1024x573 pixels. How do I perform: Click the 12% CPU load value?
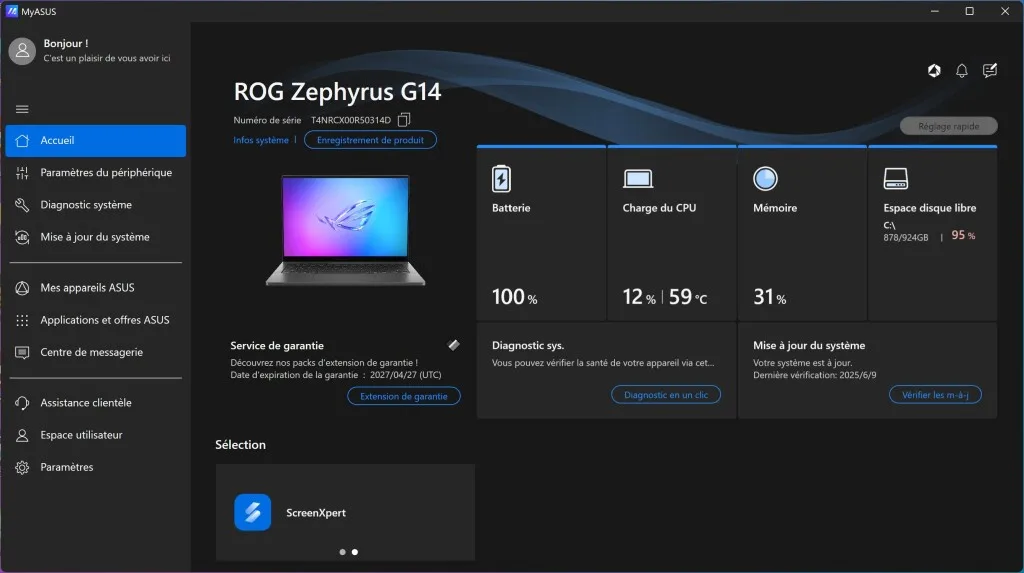(639, 297)
